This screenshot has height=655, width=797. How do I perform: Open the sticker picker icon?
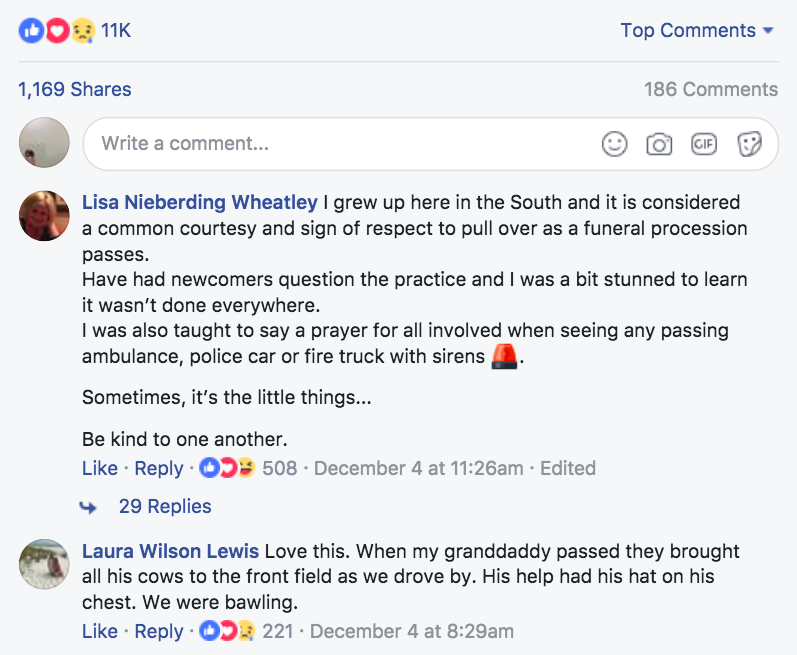pos(750,144)
